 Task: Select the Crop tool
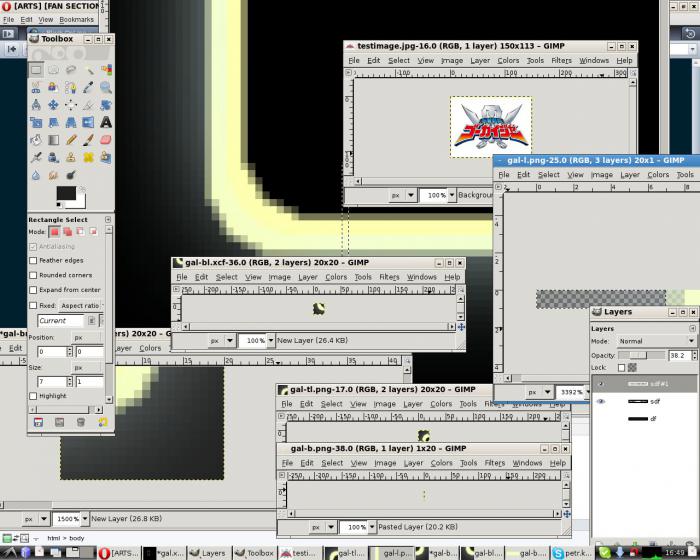point(88,104)
